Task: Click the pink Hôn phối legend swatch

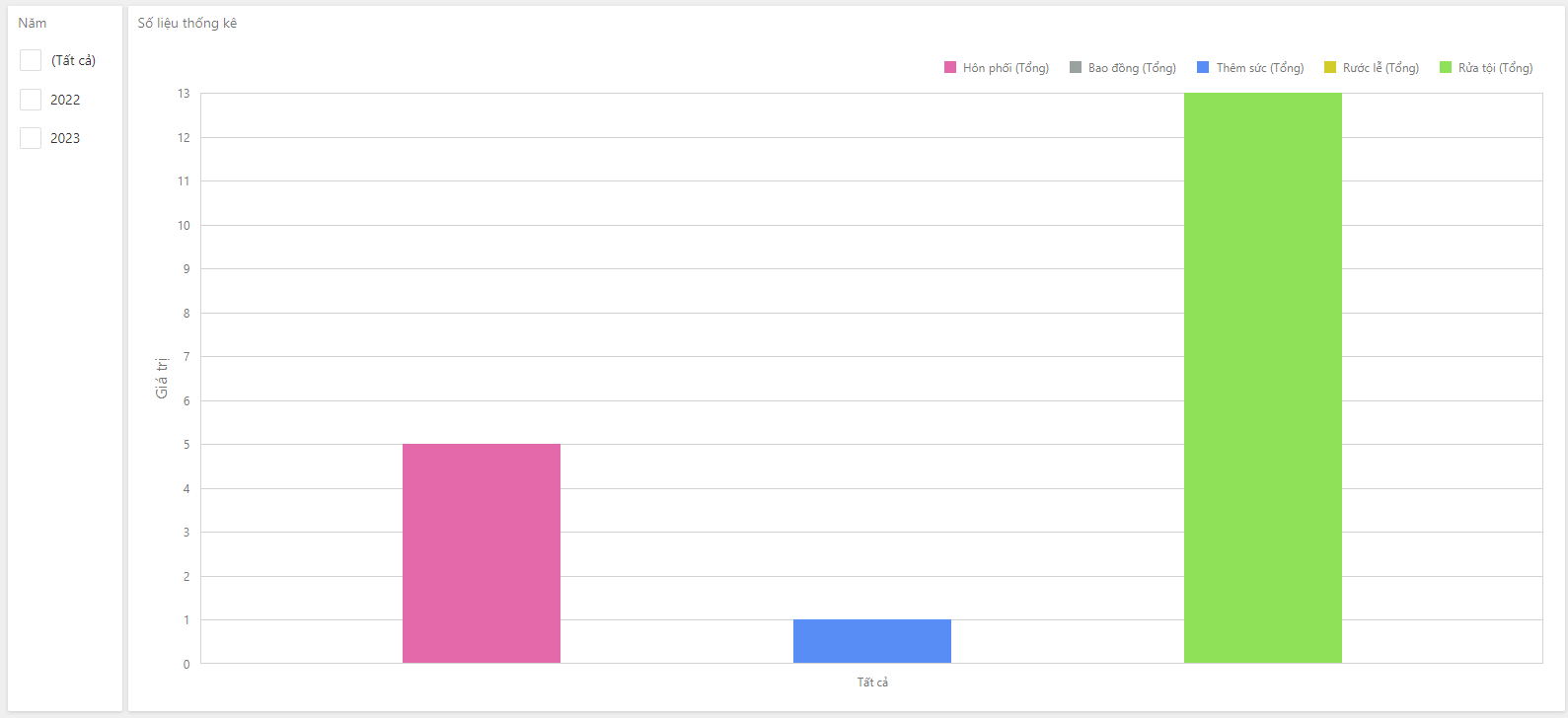Action: [950, 67]
